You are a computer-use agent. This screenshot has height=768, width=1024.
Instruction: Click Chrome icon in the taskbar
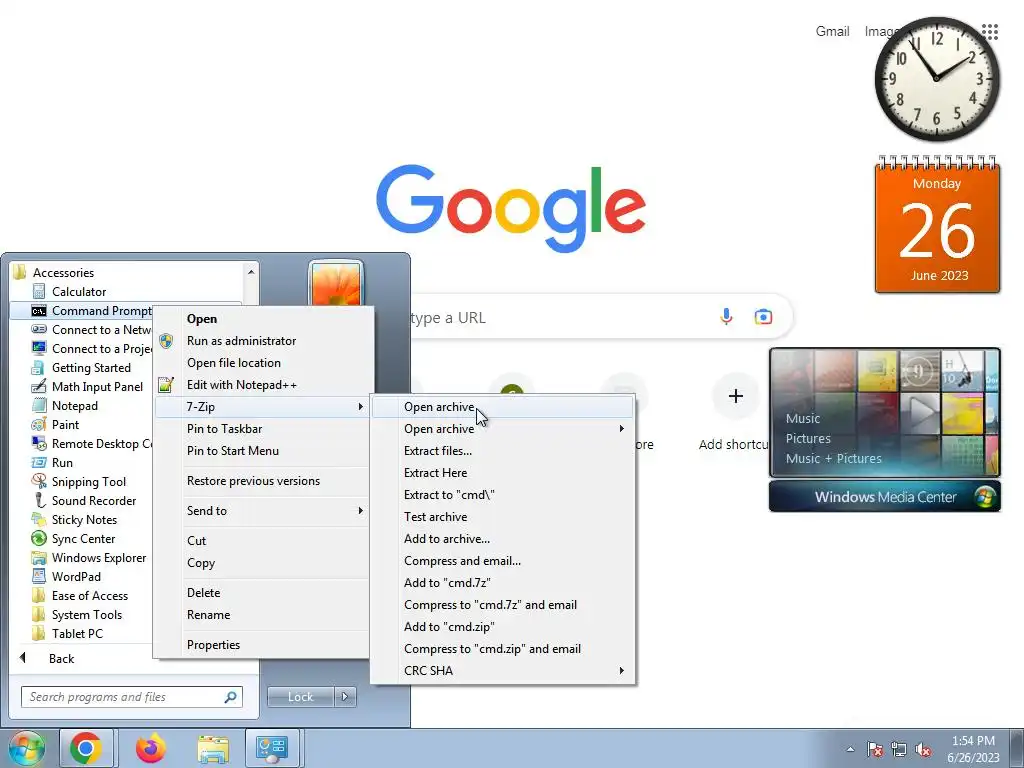click(x=86, y=748)
